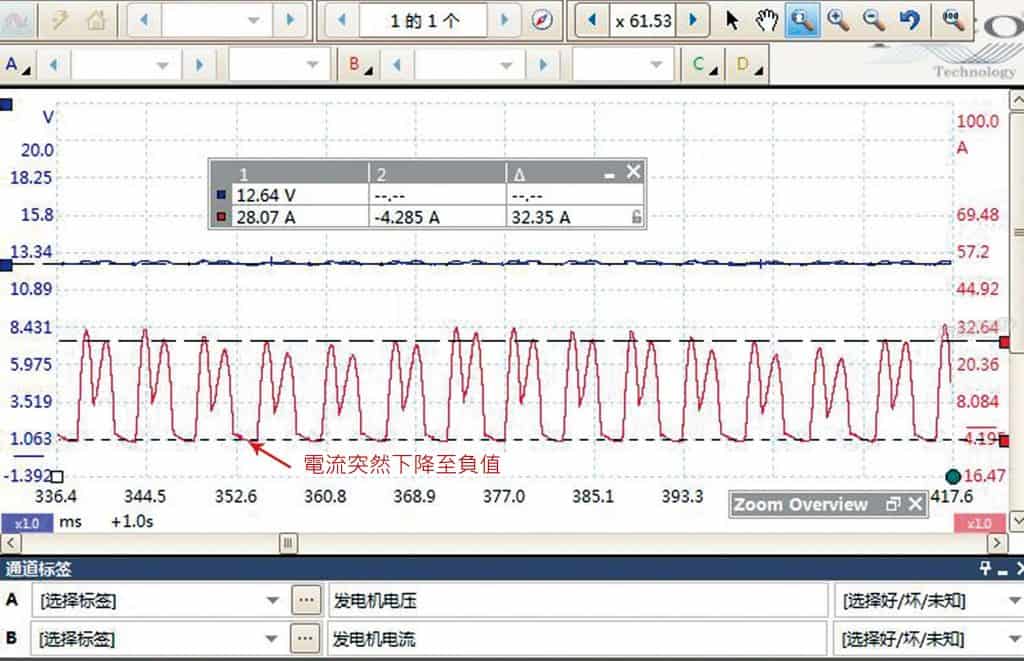Image resolution: width=1024 pixels, height=661 pixels.
Task: Select the arrow pointer tool
Action: coord(732,21)
